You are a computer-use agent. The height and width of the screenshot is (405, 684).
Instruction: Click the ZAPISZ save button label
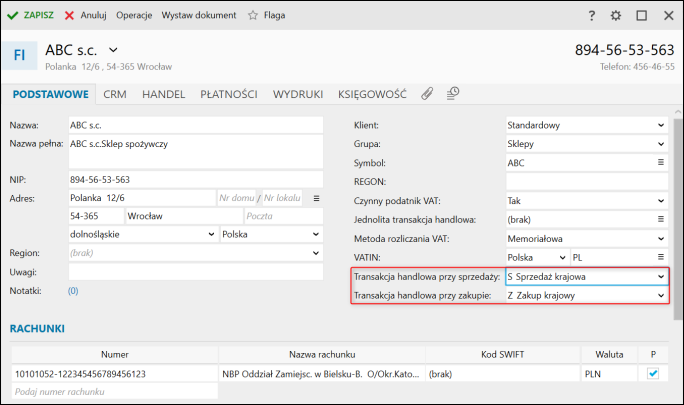38,15
